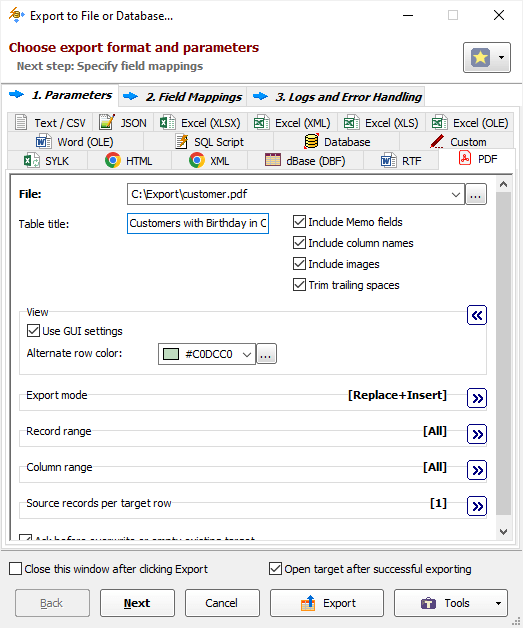Expand the Record range section
The width and height of the screenshot is (523, 628).
[477, 434]
